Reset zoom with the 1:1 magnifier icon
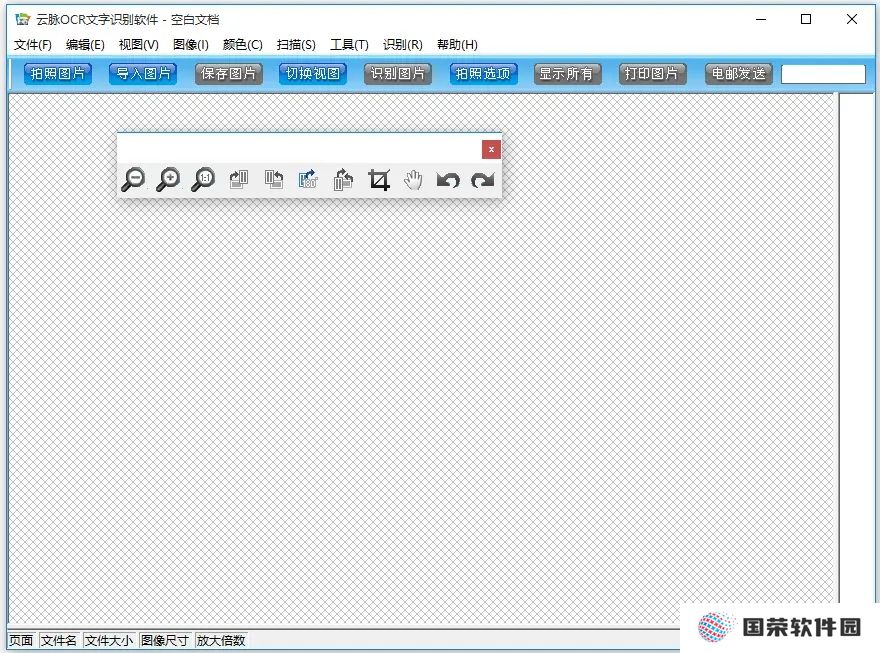Viewport: 880px width, 653px height. tap(203, 180)
